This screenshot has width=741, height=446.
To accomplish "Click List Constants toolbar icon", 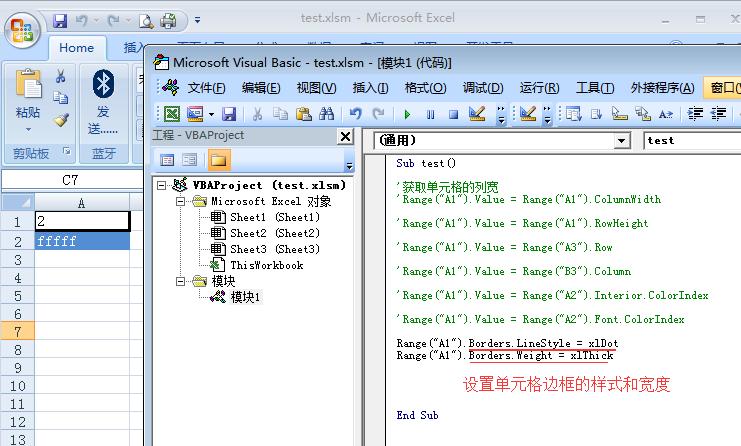I will click(596, 114).
